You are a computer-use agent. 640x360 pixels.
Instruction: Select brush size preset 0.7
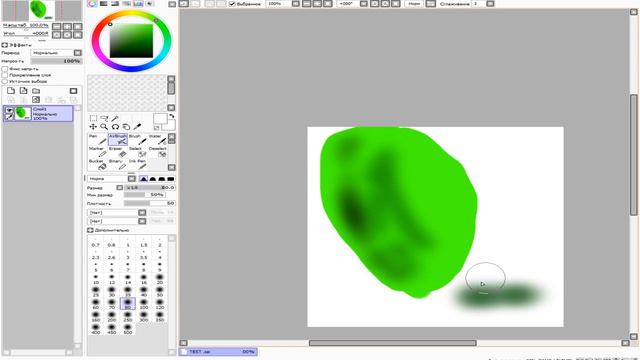(96, 242)
